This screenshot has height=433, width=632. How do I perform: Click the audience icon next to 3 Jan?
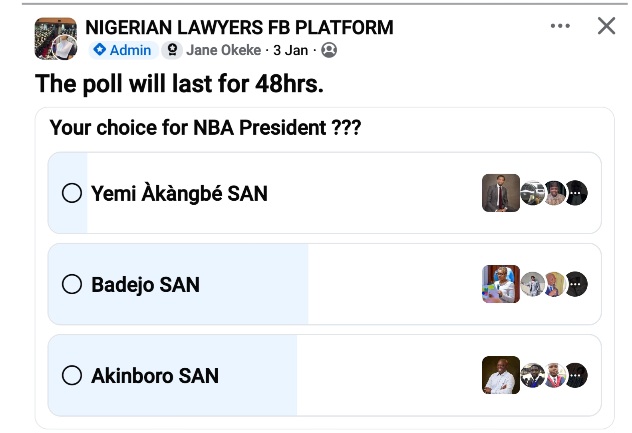point(329,50)
